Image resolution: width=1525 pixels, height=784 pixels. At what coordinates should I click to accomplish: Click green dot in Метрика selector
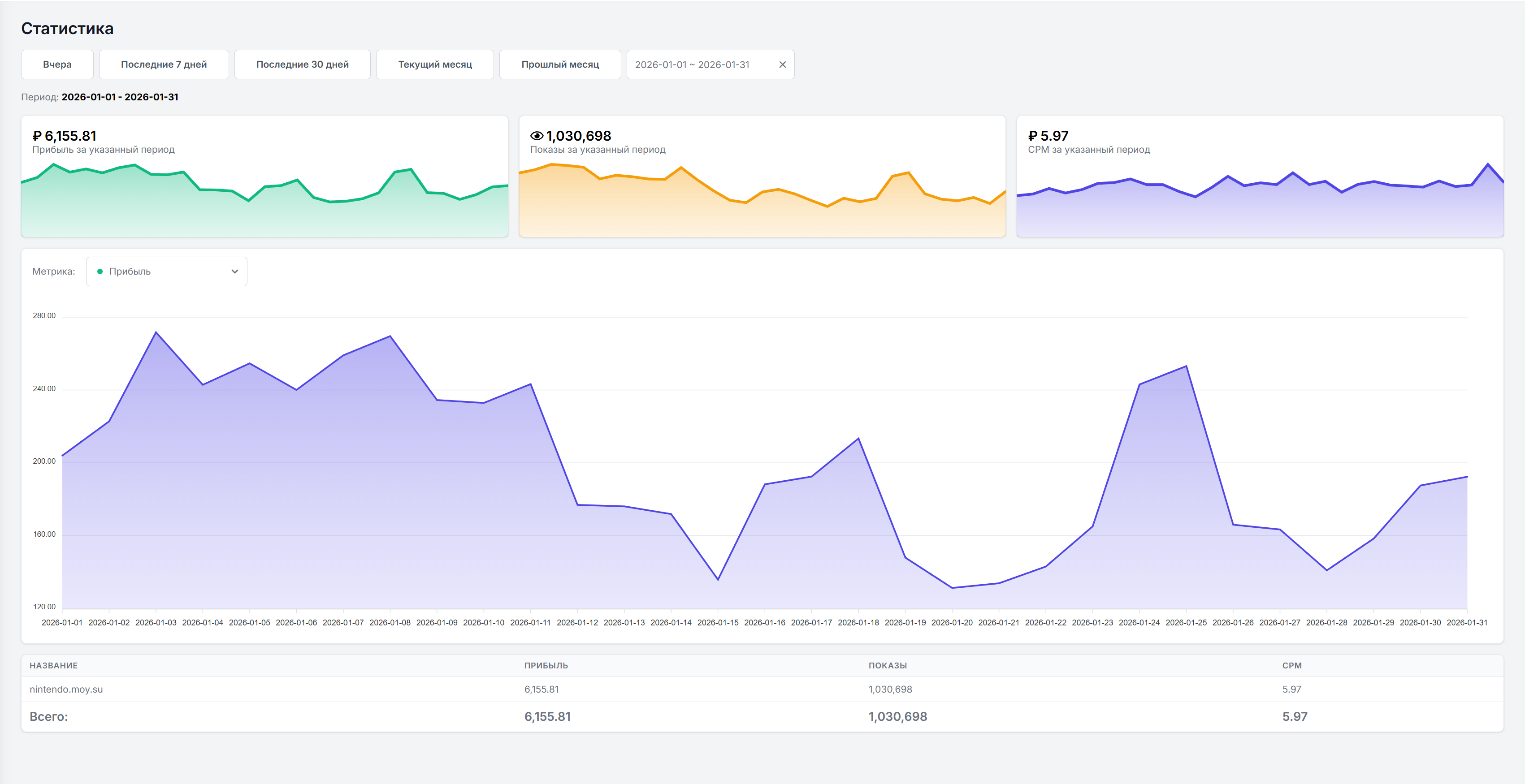100,271
